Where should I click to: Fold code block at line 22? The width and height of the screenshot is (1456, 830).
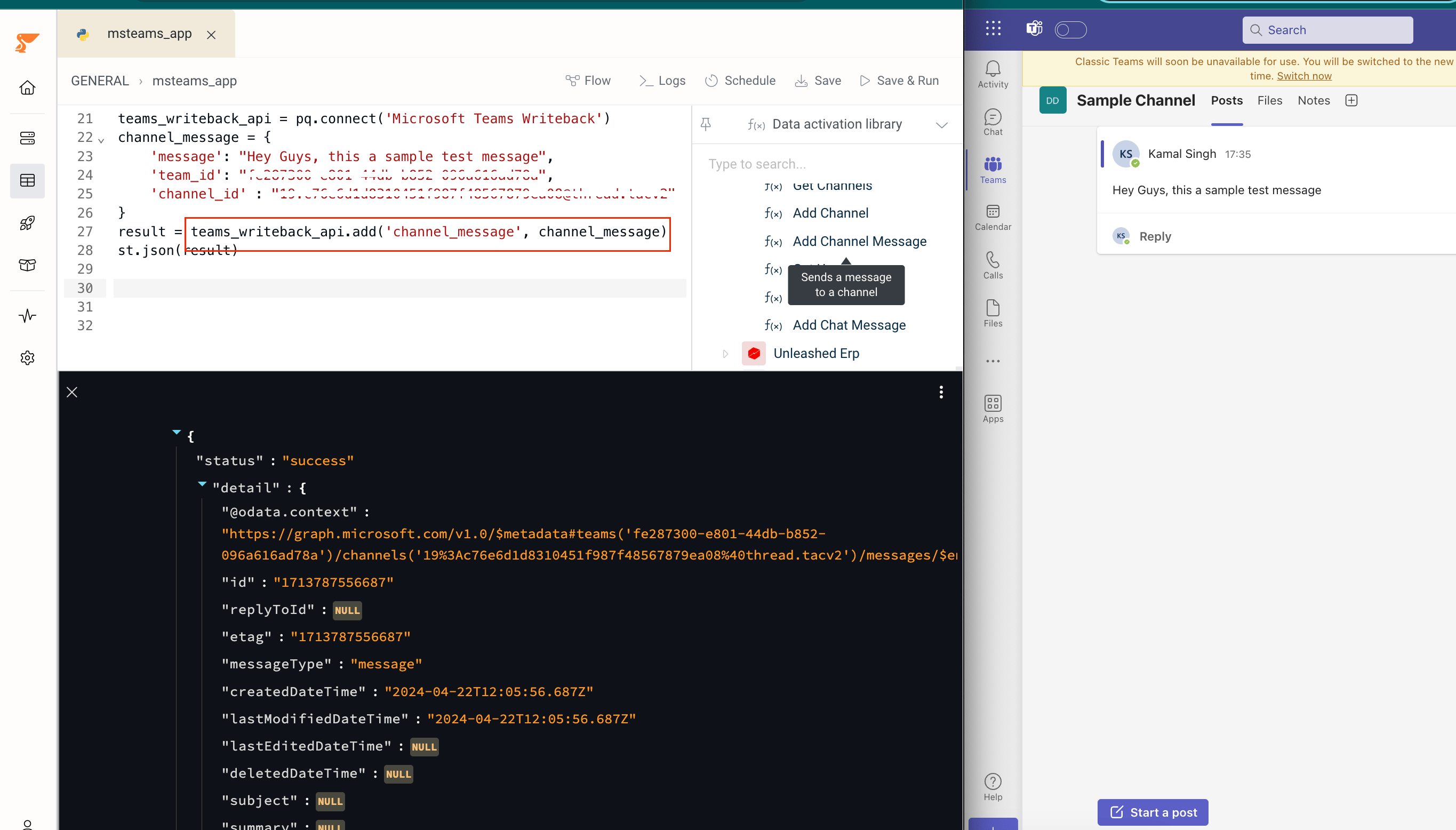101,140
